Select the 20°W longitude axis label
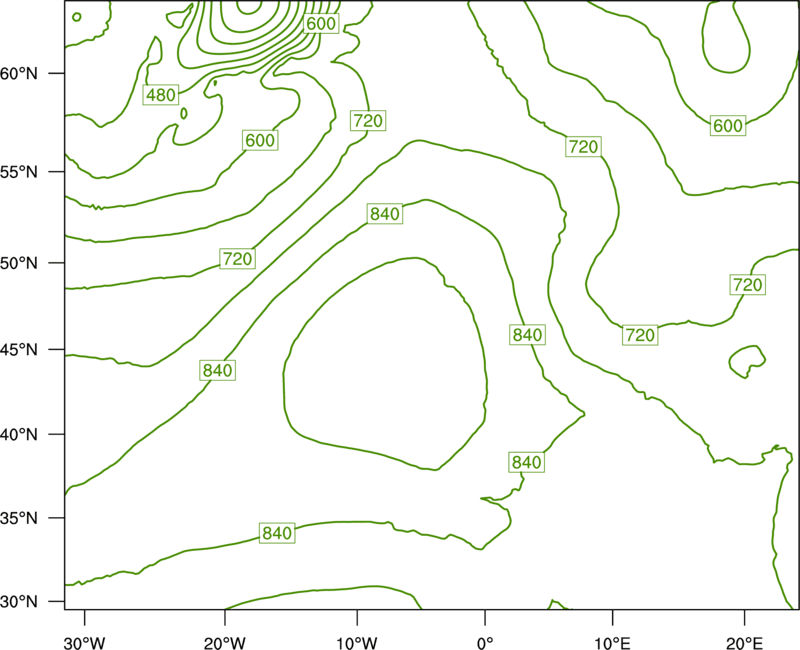 point(224,643)
